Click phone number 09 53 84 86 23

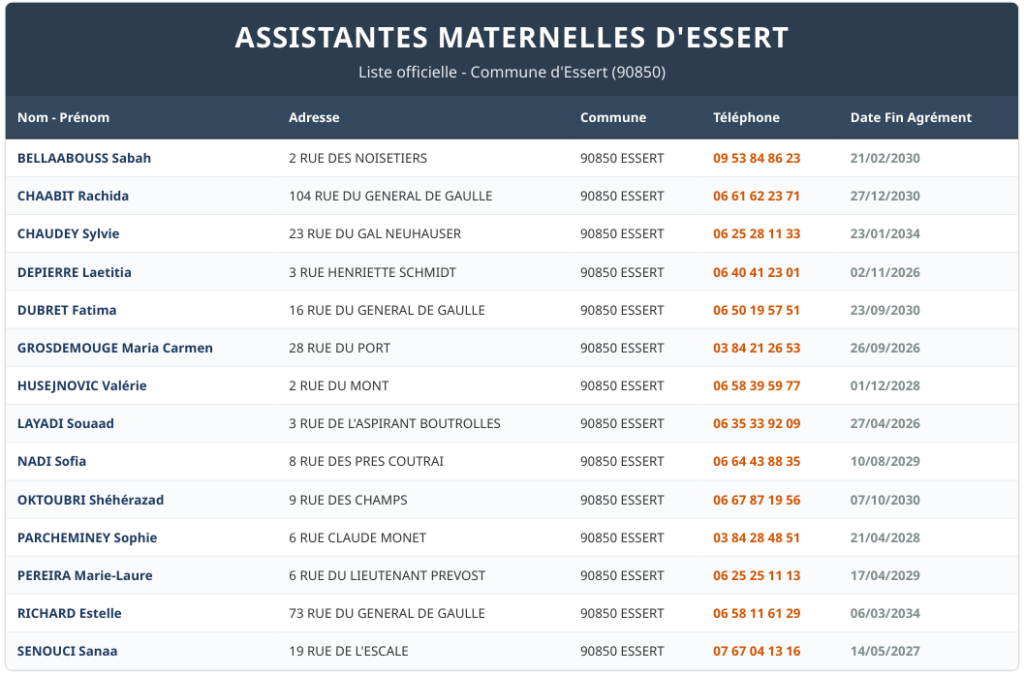coord(756,158)
